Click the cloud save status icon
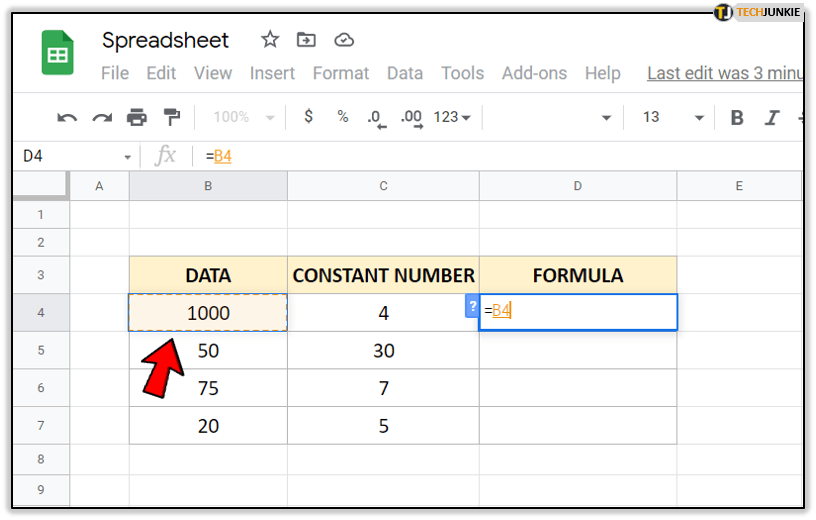This screenshot has width=816, height=520. (x=344, y=40)
